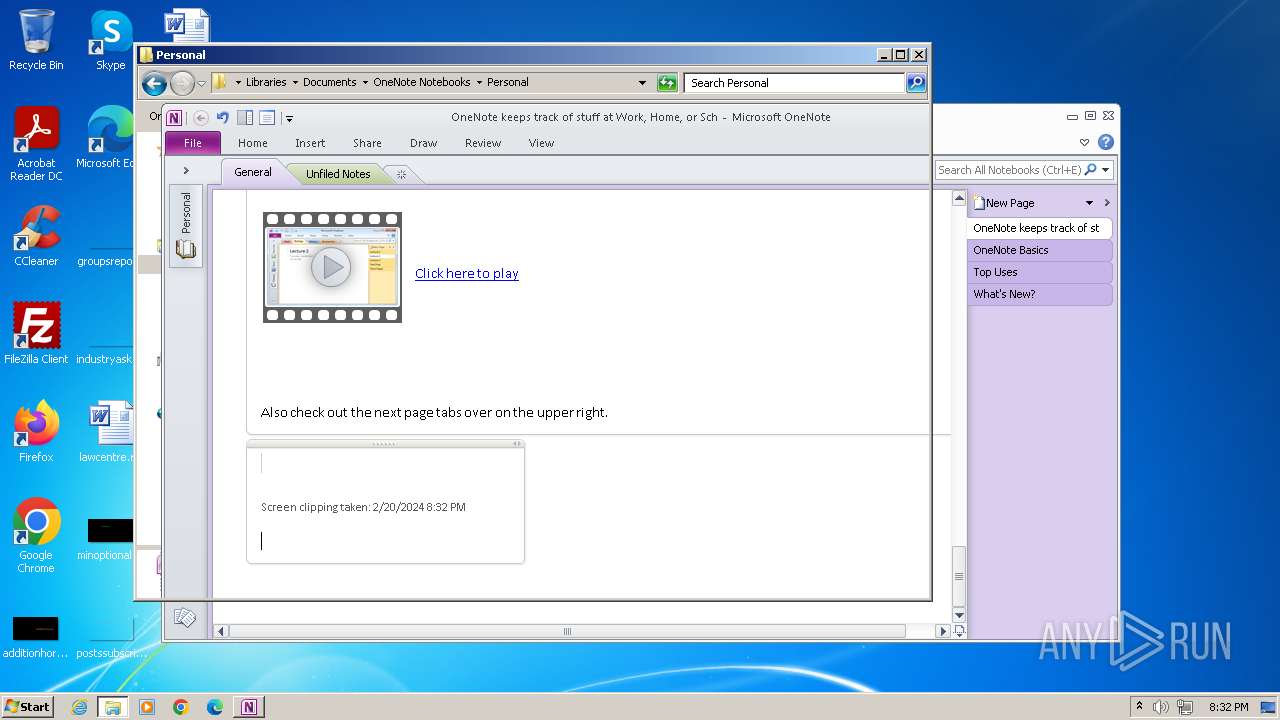Image resolution: width=1280 pixels, height=720 pixels.
Task: Click the 'Also check out the next page tabs' text
Action: pos(434,412)
